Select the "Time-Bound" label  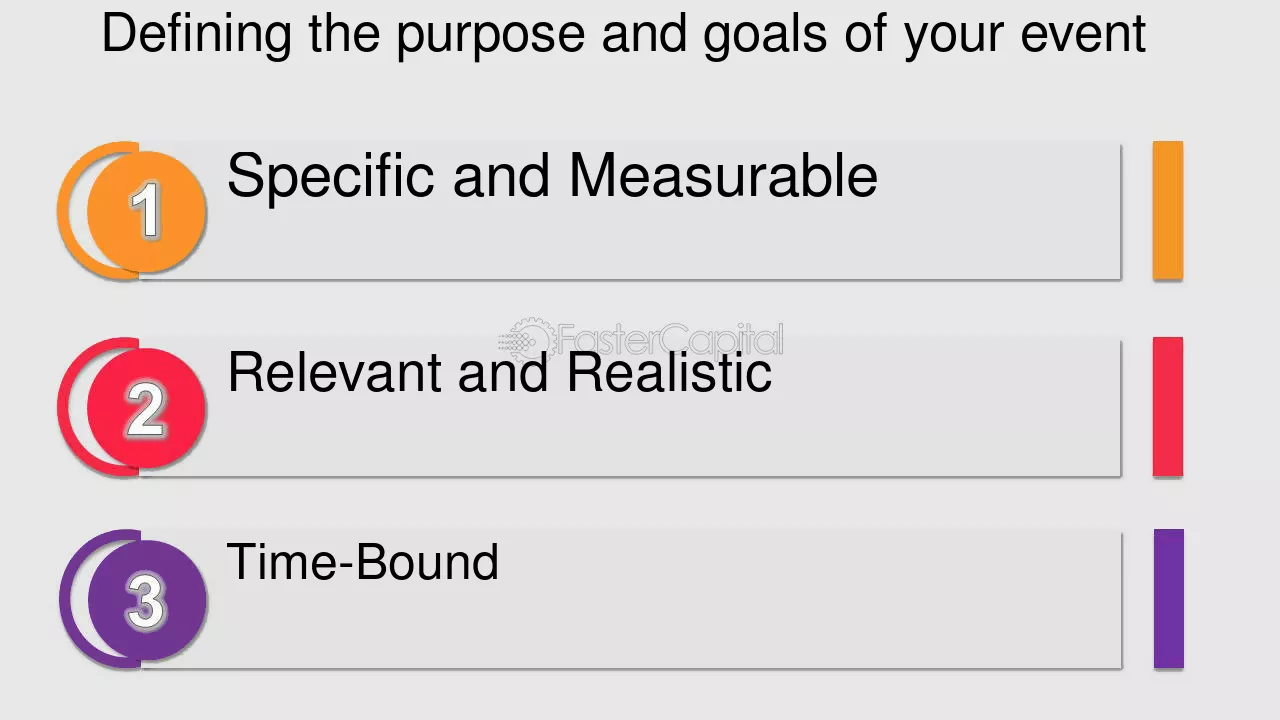click(x=363, y=562)
